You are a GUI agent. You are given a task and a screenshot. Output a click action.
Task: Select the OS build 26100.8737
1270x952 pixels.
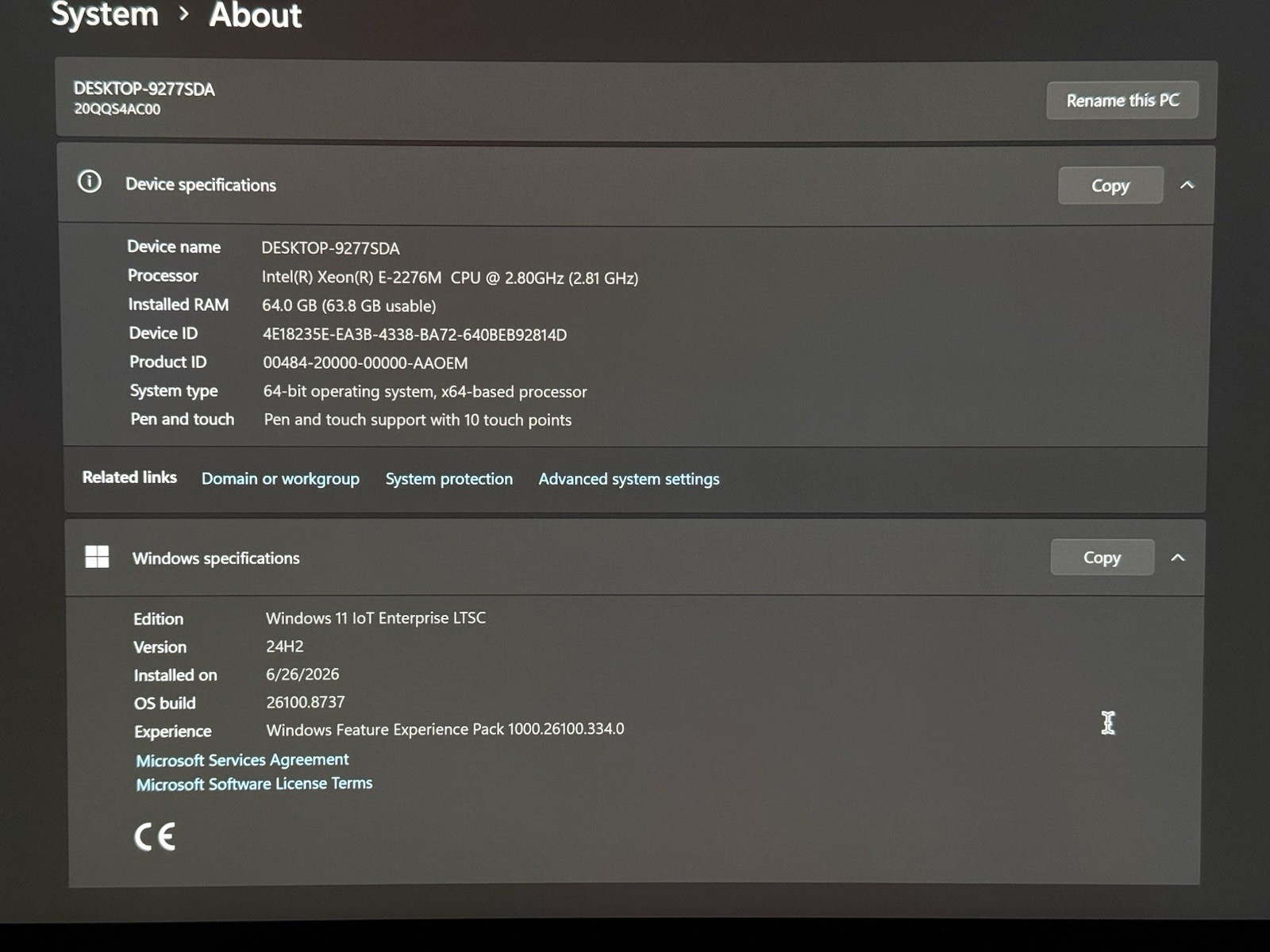point(306,702)
